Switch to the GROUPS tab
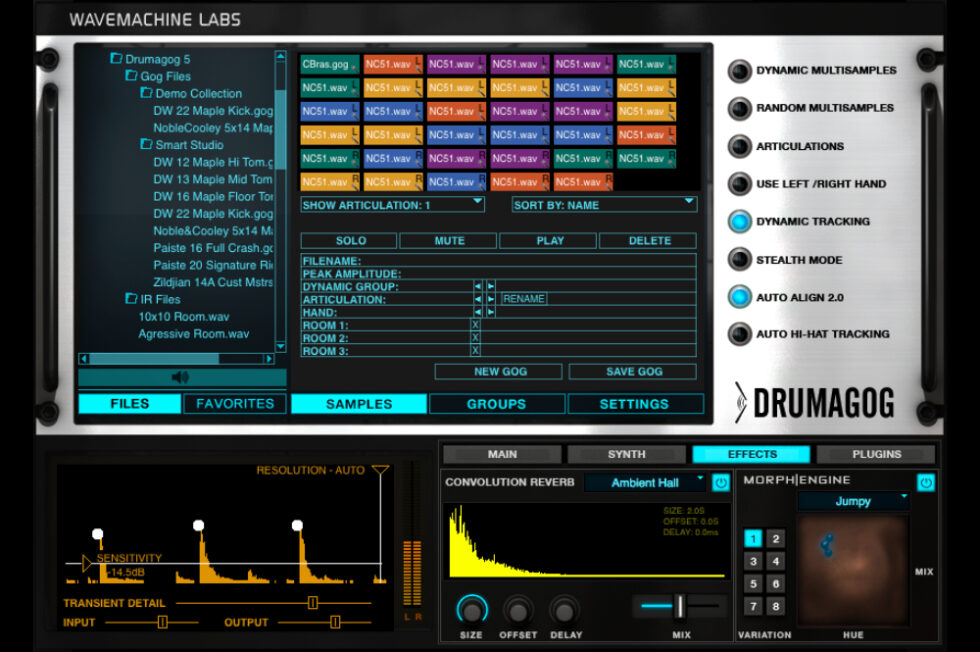Viewport: 980px width, 652px height. (497, 404)
